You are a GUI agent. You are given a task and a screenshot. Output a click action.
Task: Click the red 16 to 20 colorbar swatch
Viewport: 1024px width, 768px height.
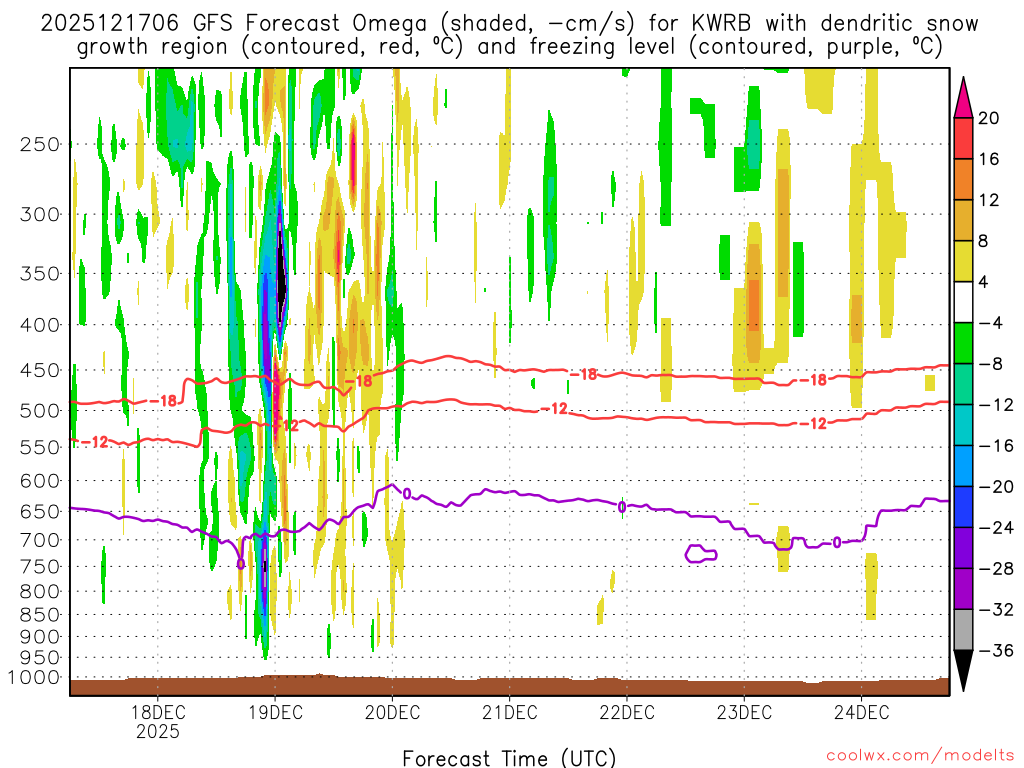tap(963, 138)
